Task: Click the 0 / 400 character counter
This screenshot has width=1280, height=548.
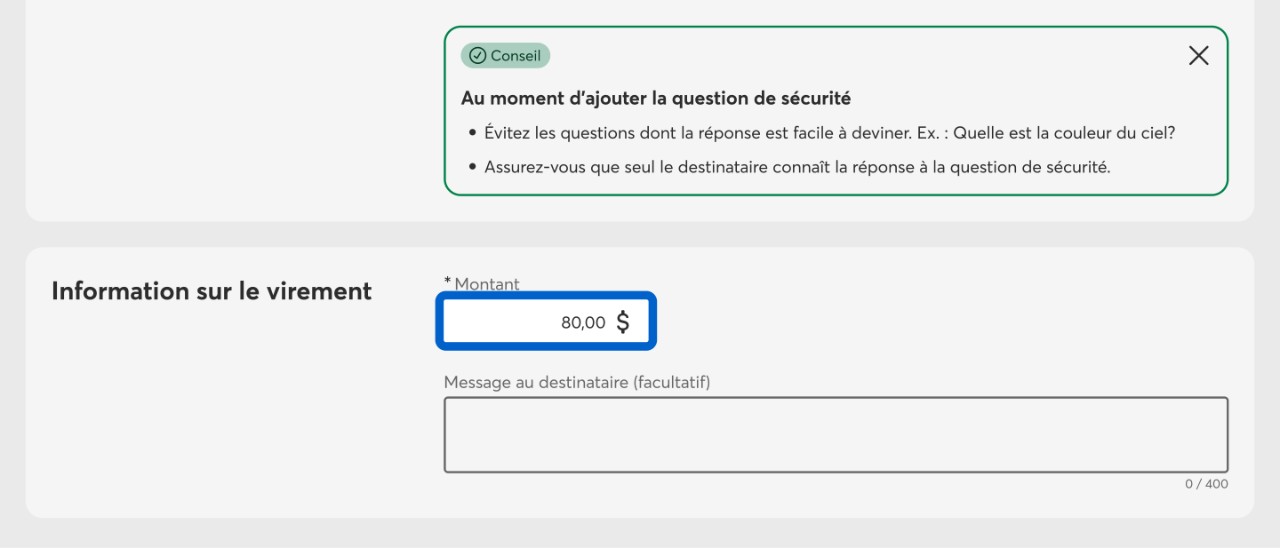Action: pos(1206,484)
